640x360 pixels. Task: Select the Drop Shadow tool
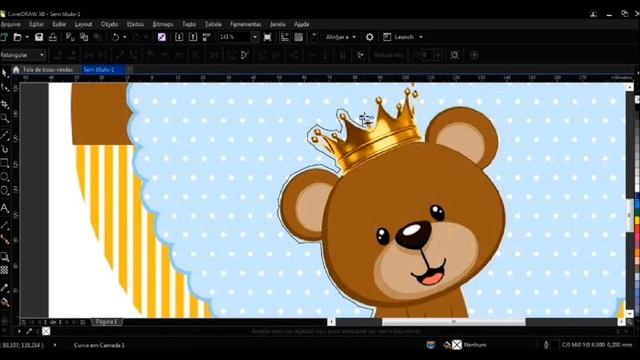[5, 257]
